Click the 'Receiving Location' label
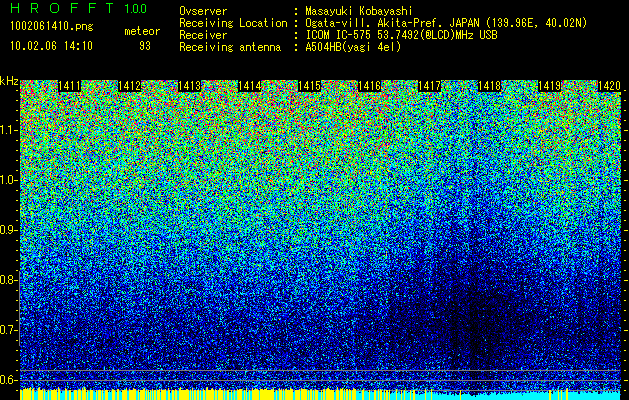Viewport: 629px width, 400px height. [233, 23]
